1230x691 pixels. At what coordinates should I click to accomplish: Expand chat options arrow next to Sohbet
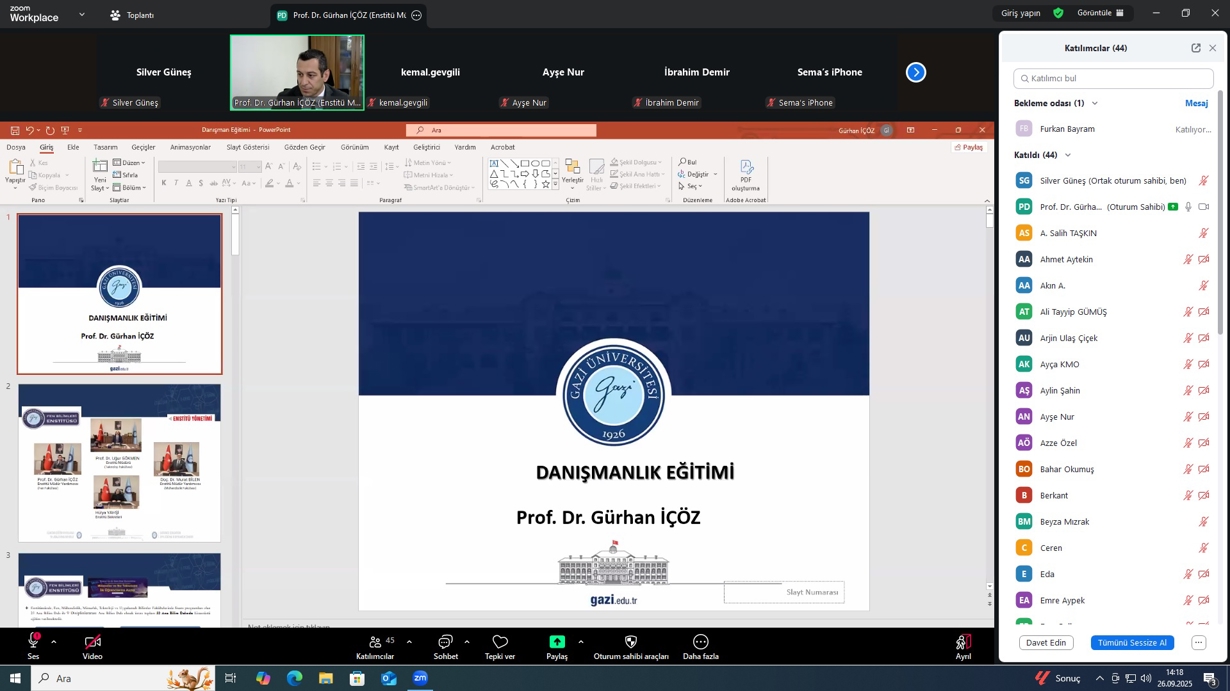click(x=467, y=642)
